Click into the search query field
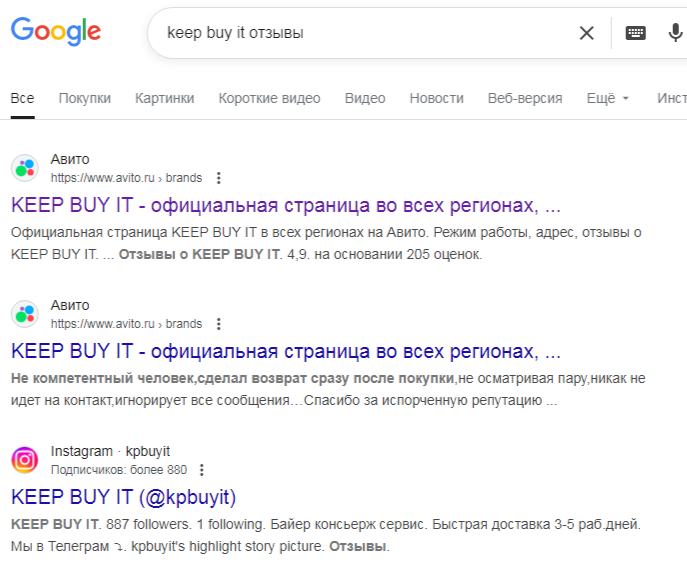The height and width of the screenshot is (568, 687). click(360, 33)
